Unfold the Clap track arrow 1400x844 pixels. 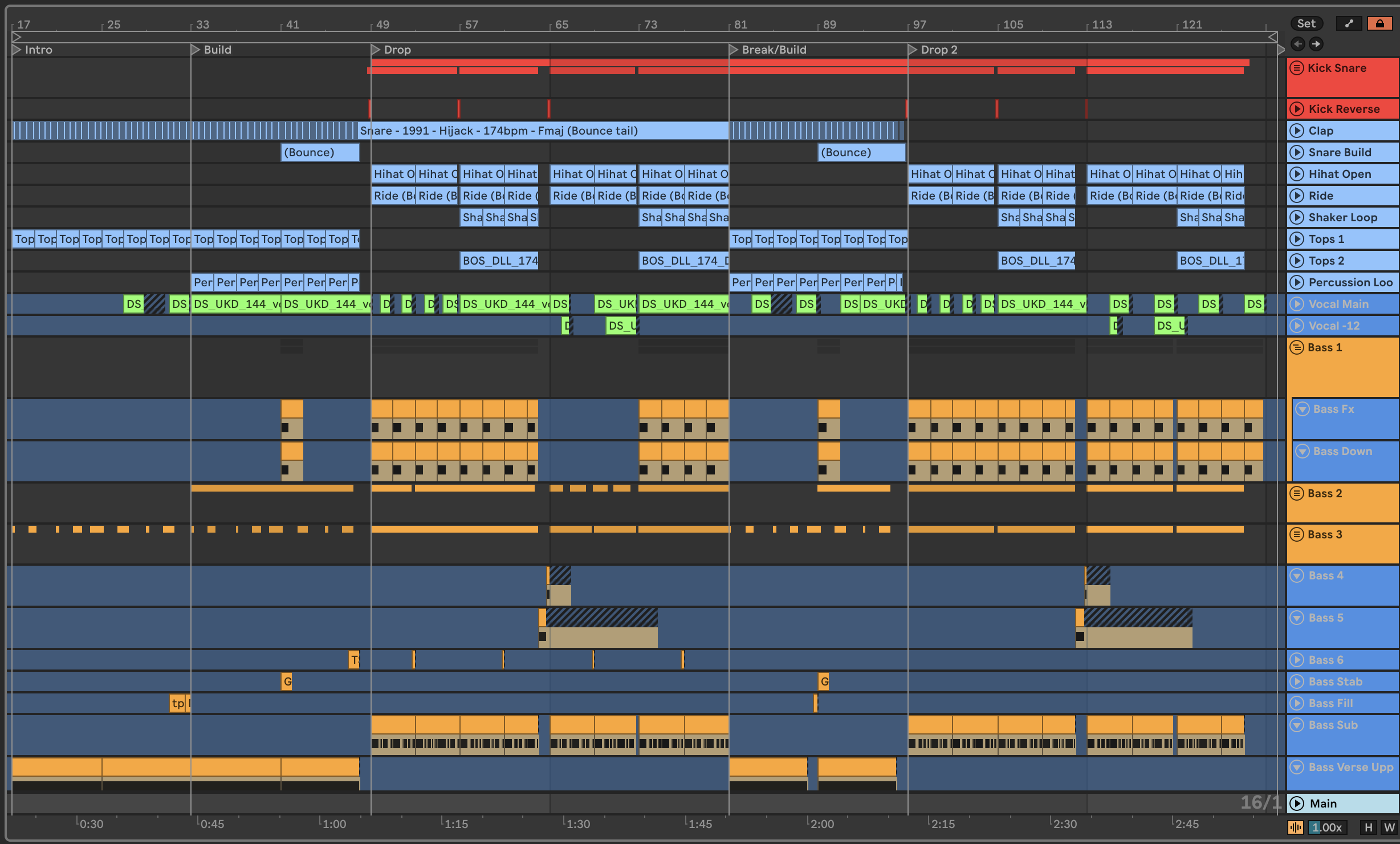pos(1297,131)
